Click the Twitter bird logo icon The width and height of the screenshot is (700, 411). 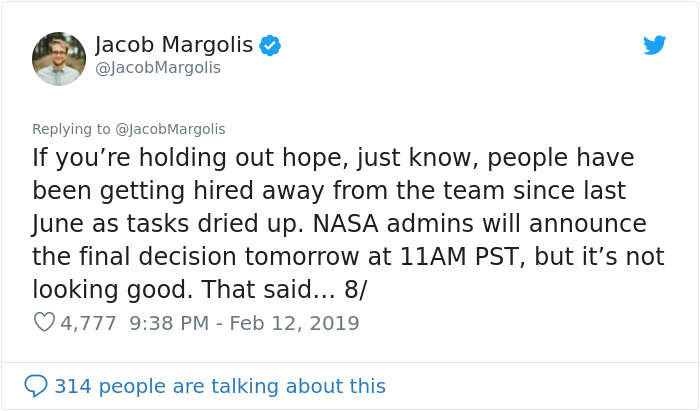(x=654, y=45)
